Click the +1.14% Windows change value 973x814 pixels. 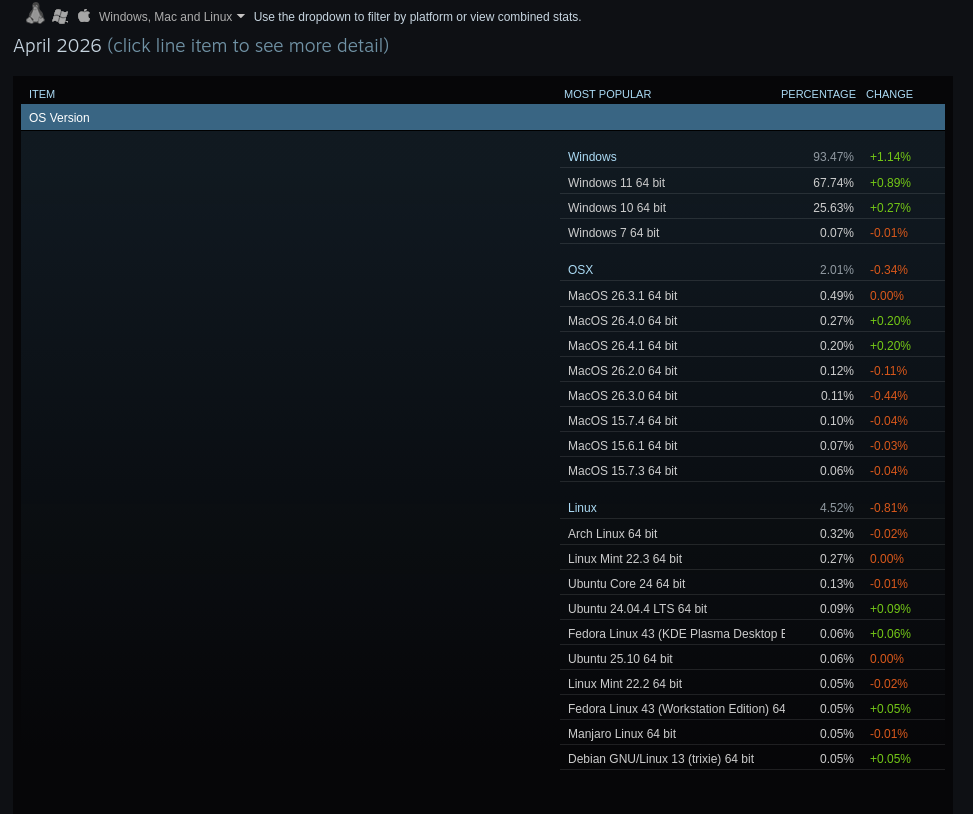890,157
